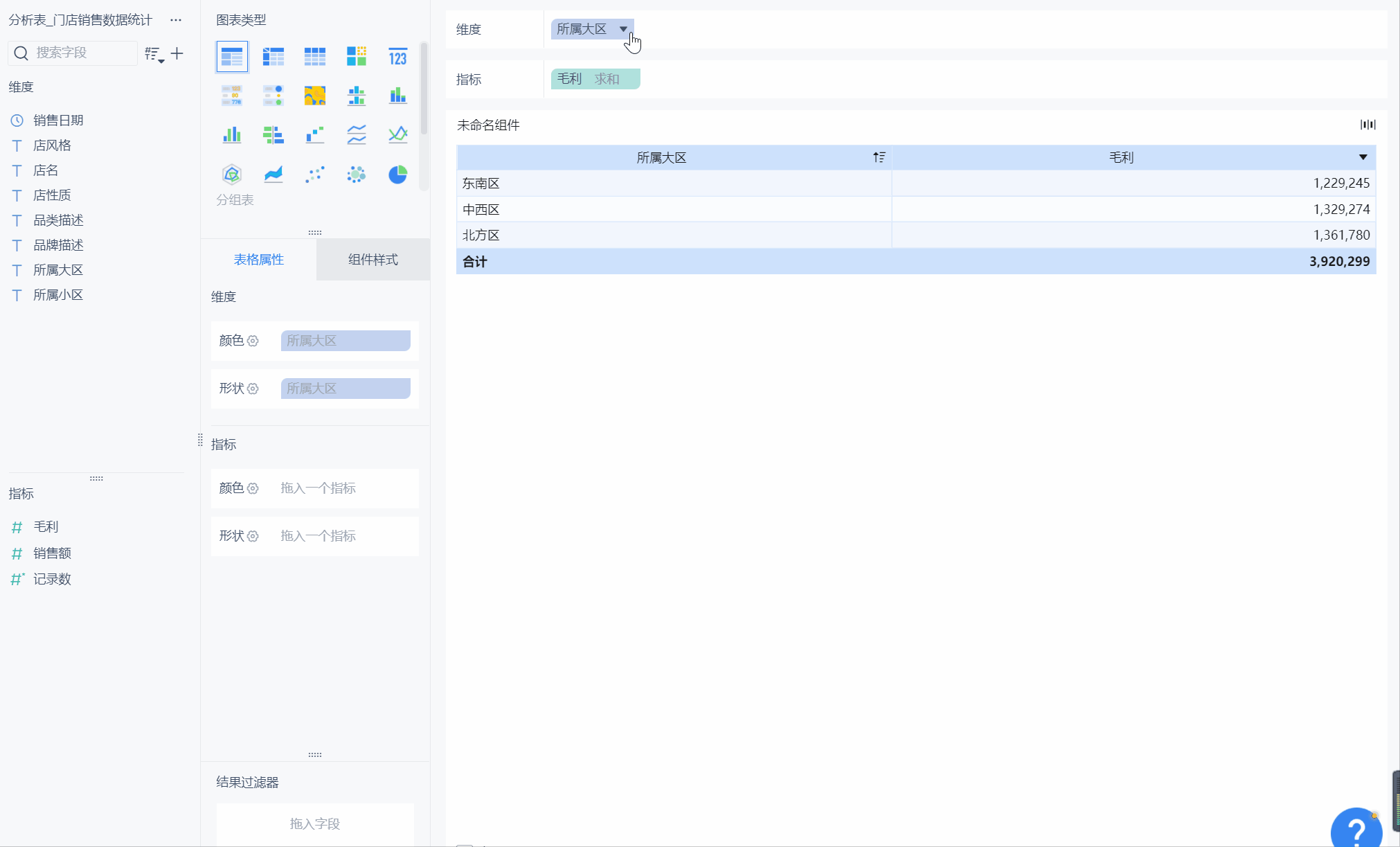
Task: Open the help question mark button
Action: [x=1356, y=828]
